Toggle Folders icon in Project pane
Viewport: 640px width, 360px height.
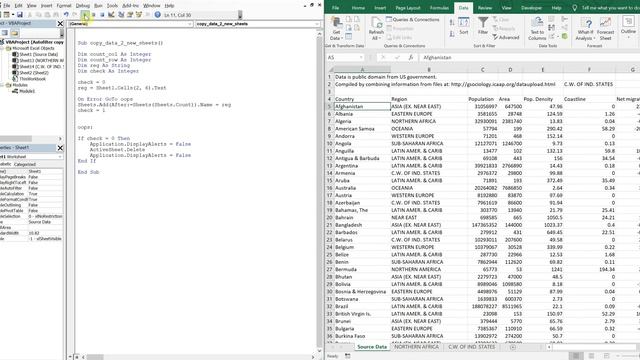[x=14, y=33]
